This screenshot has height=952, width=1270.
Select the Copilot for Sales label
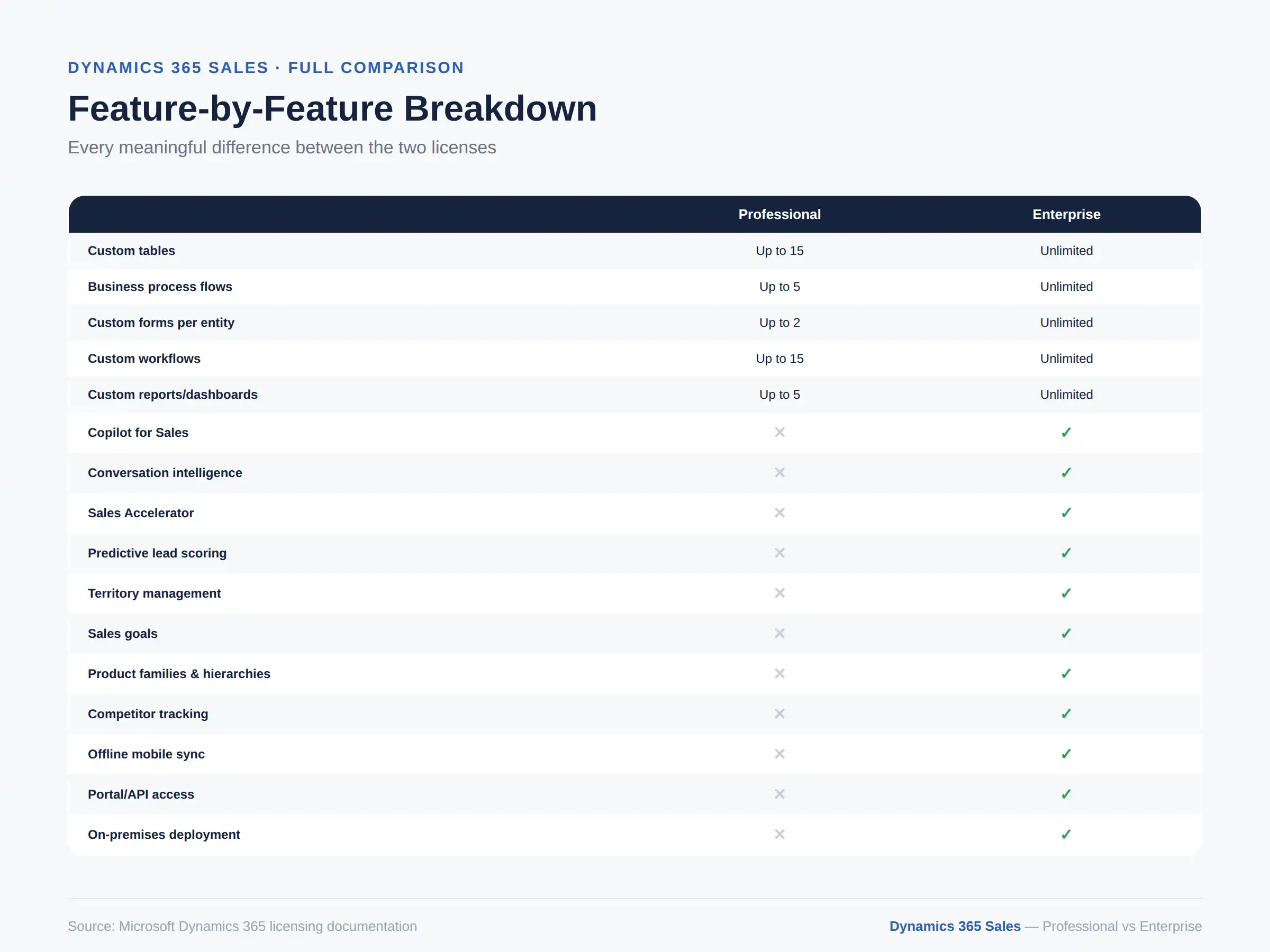pyautogui.click(x=138, y=433)
